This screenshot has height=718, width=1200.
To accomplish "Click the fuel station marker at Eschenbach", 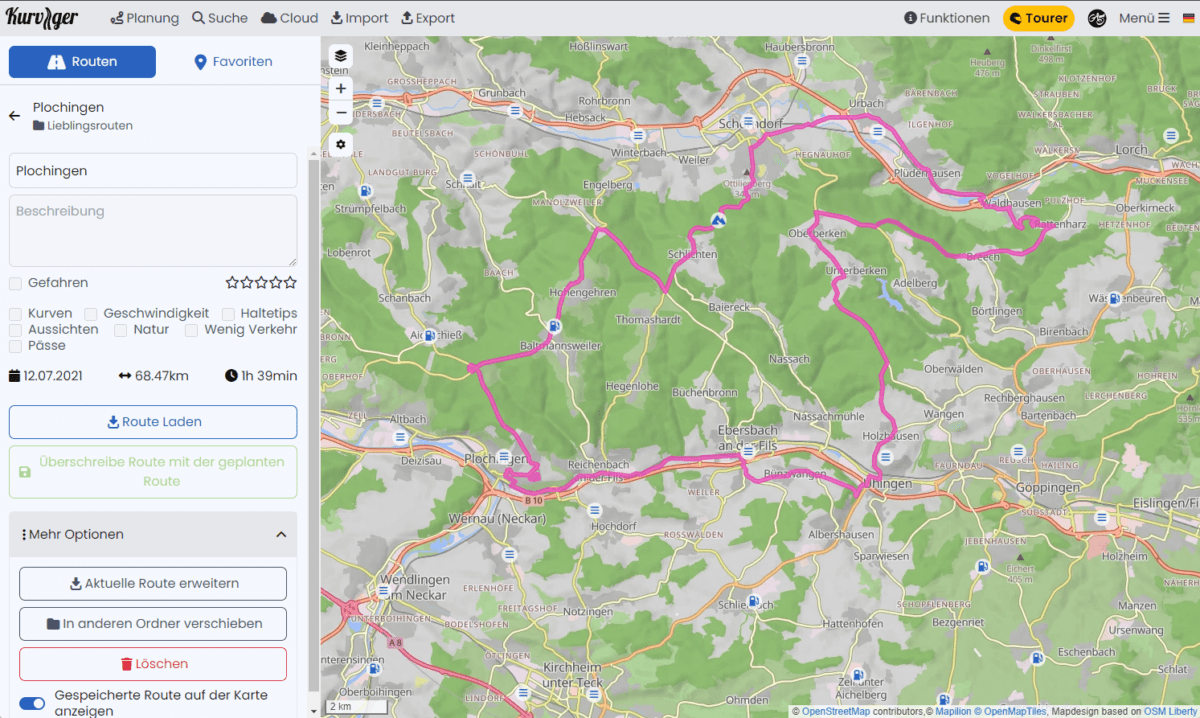I will click(x=1037, y=657).
